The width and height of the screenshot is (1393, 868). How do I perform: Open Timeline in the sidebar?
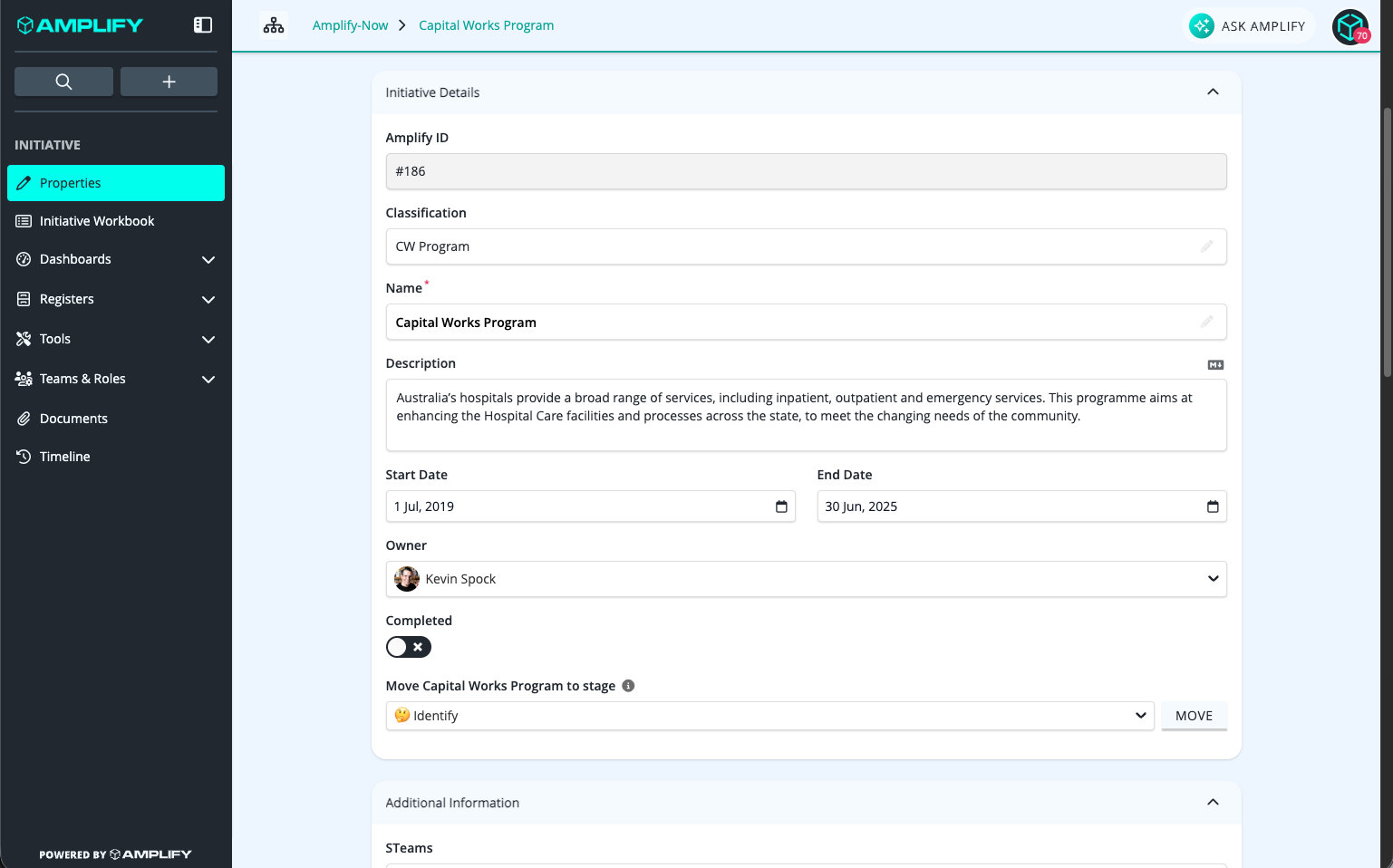(116, 457)
